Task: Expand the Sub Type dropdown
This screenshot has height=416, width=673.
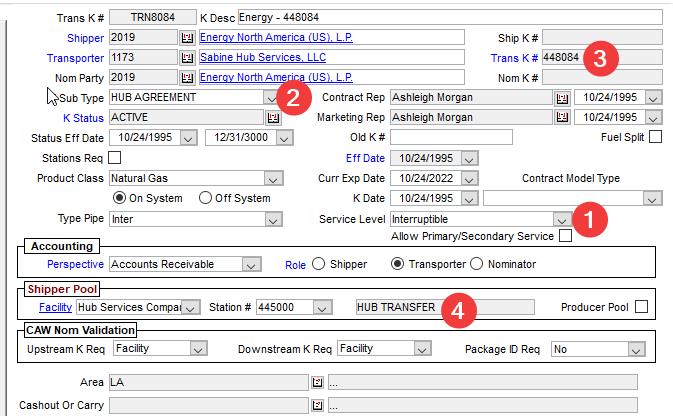Action: point(270,98)
